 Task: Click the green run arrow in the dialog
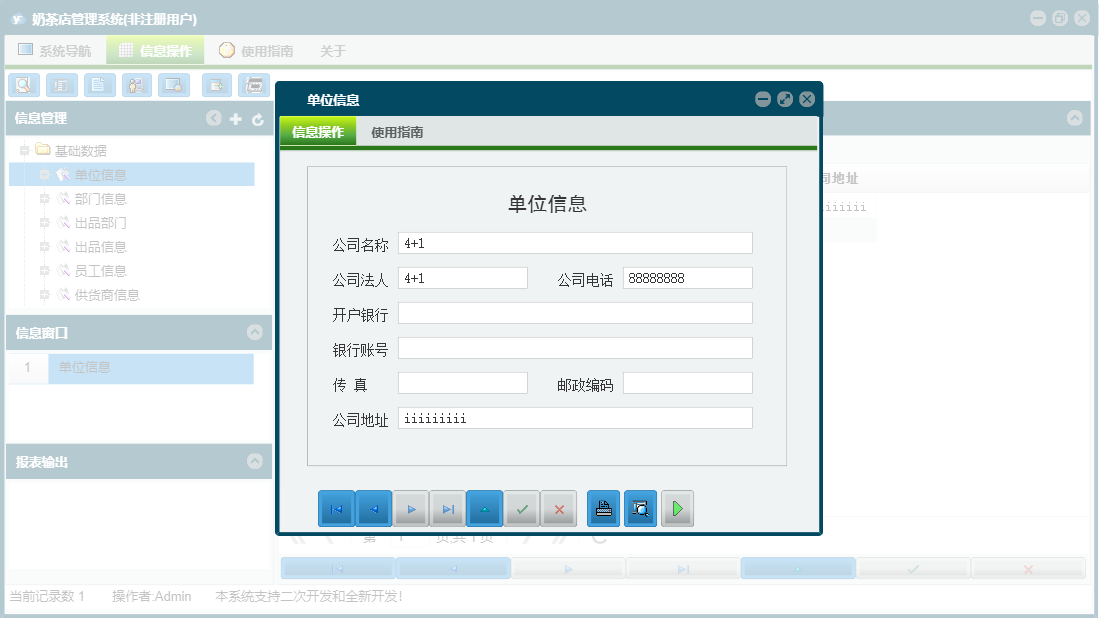coord(676,508)
